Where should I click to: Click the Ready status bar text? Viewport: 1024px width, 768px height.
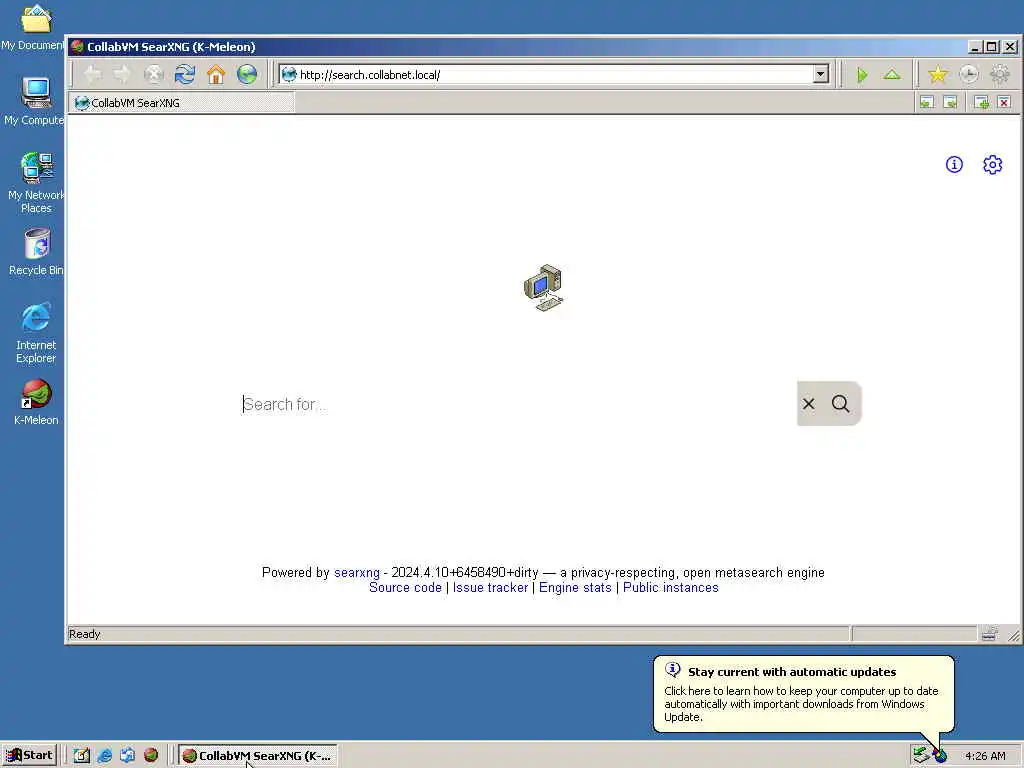tap(85, 634)
